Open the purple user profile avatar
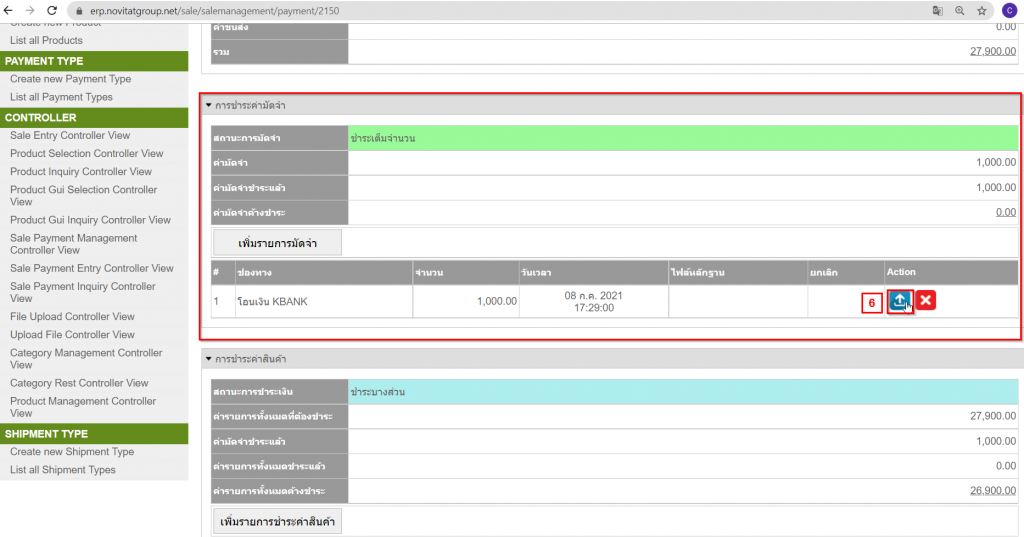Viewport: 1024px width, 537px height. pos(1008,10)
